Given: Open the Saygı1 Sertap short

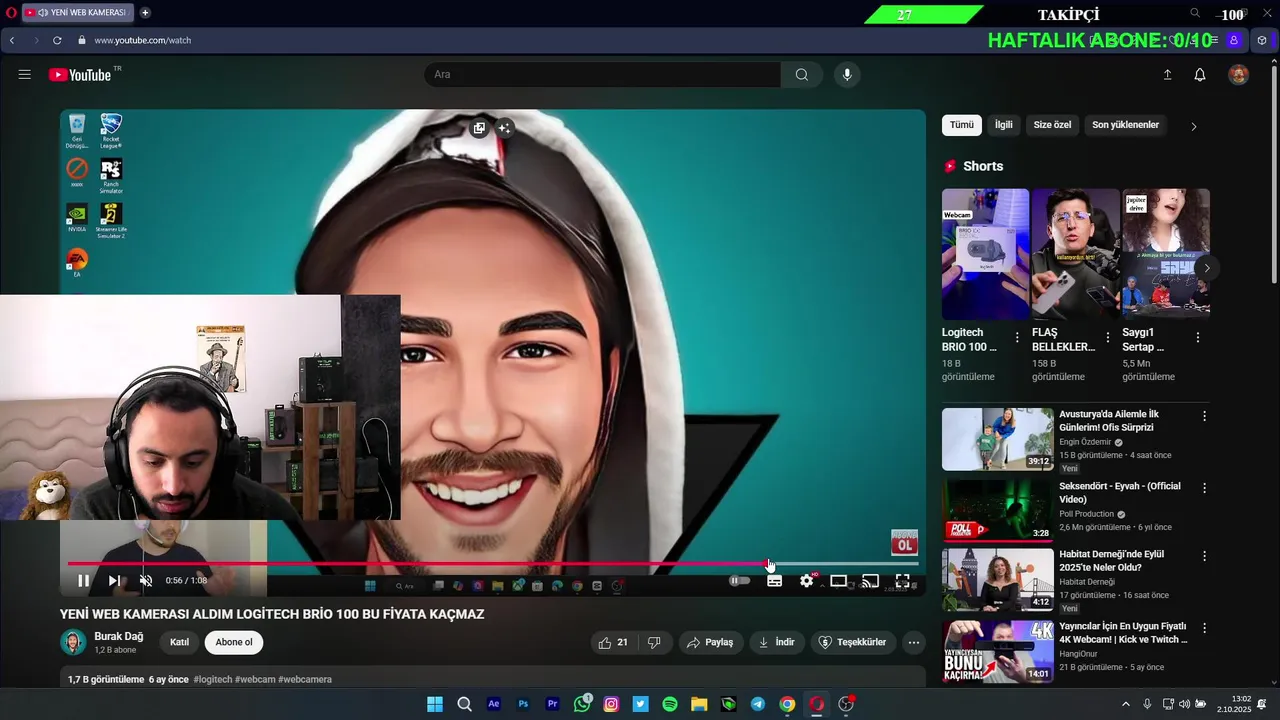Looking at the screenshot, I should pos(1166,254).
